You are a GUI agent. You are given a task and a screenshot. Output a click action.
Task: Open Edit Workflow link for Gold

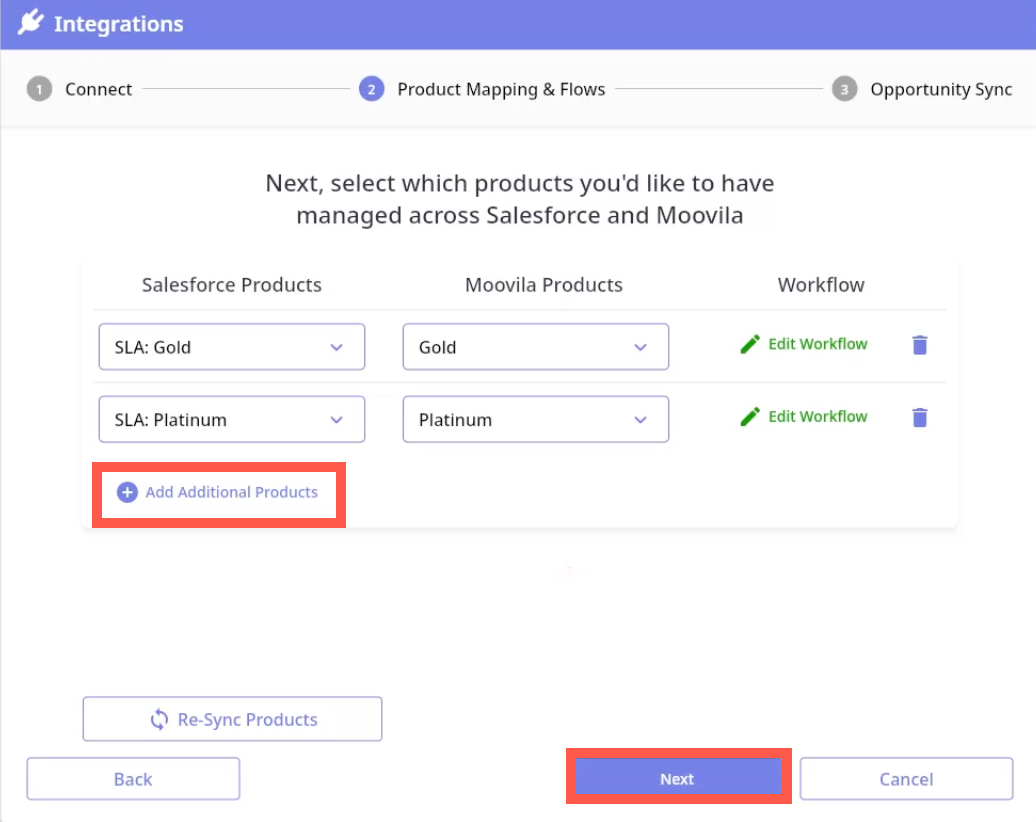tap(817, 344)
